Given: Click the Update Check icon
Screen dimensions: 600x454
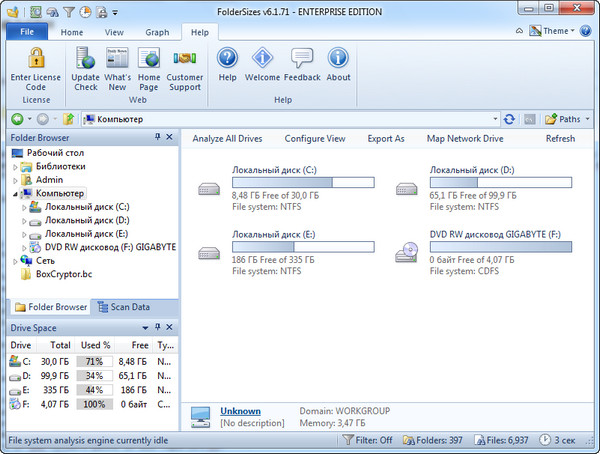Looking at the screenshot, I should pyautogui.click(x=85, y=59).
